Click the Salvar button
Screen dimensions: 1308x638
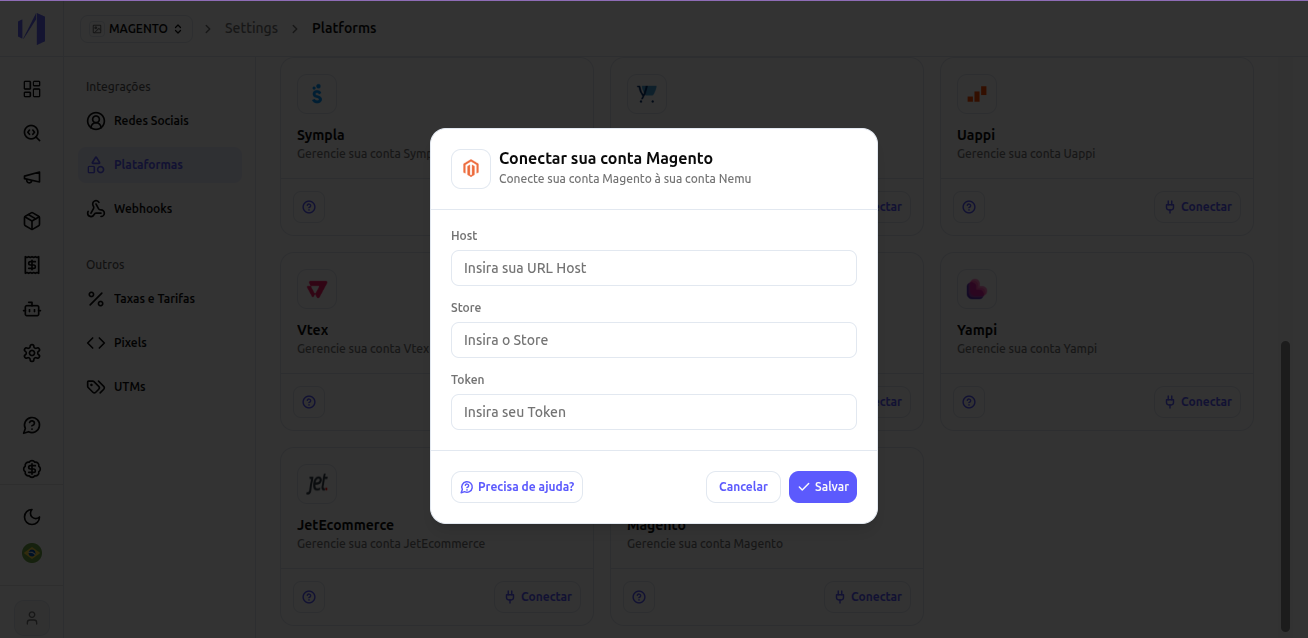point(823,487)
